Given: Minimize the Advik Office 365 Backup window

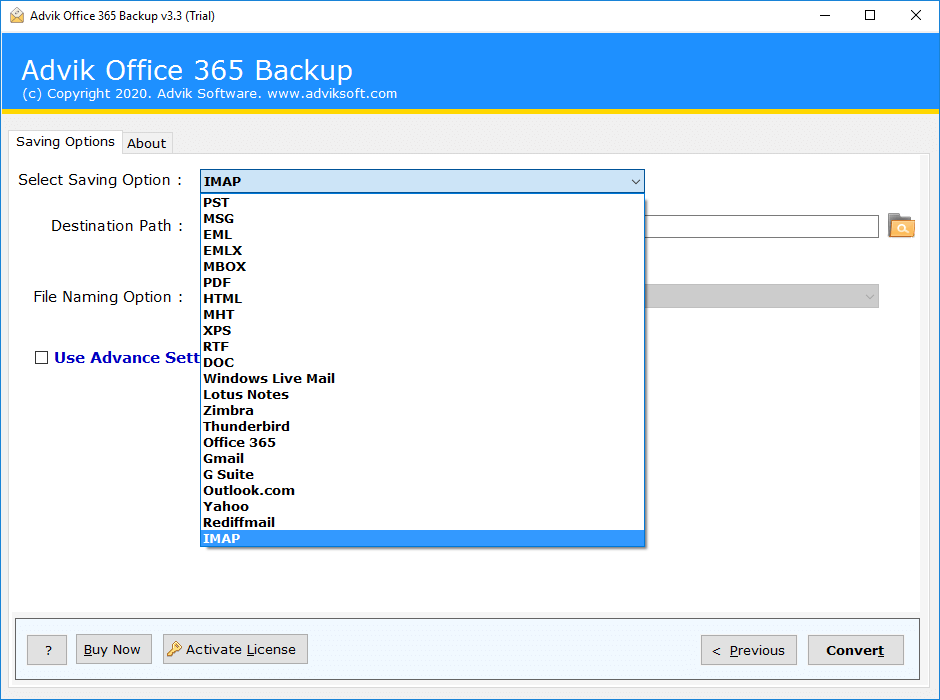Looking at the screenshot, I should 825,16.
